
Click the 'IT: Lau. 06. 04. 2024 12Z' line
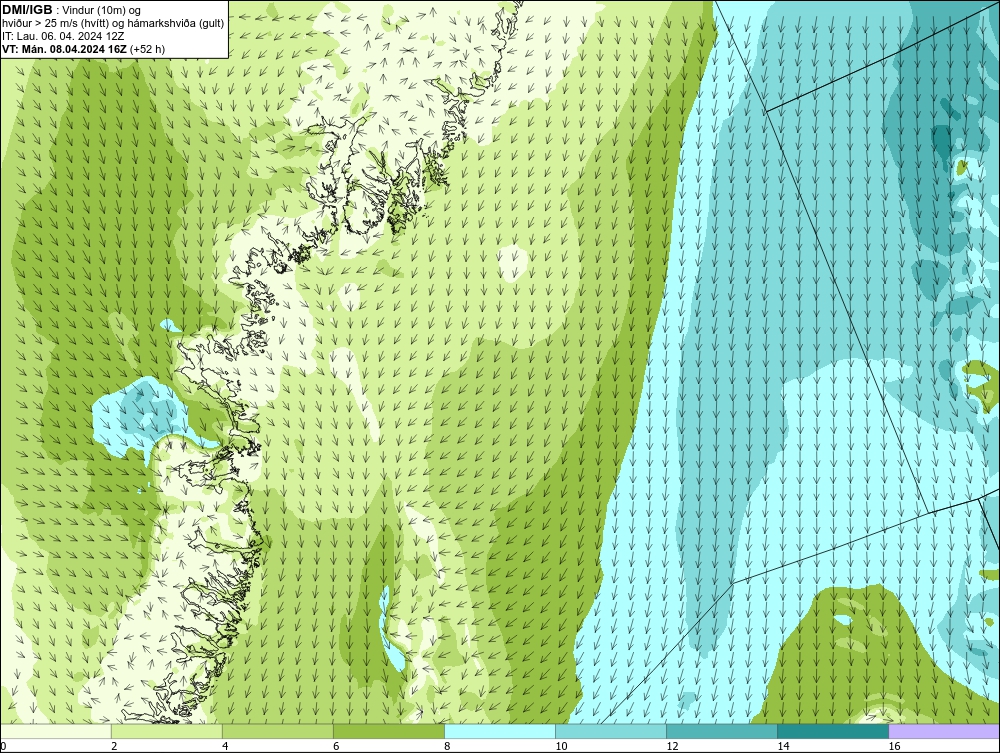coord(63,36)
